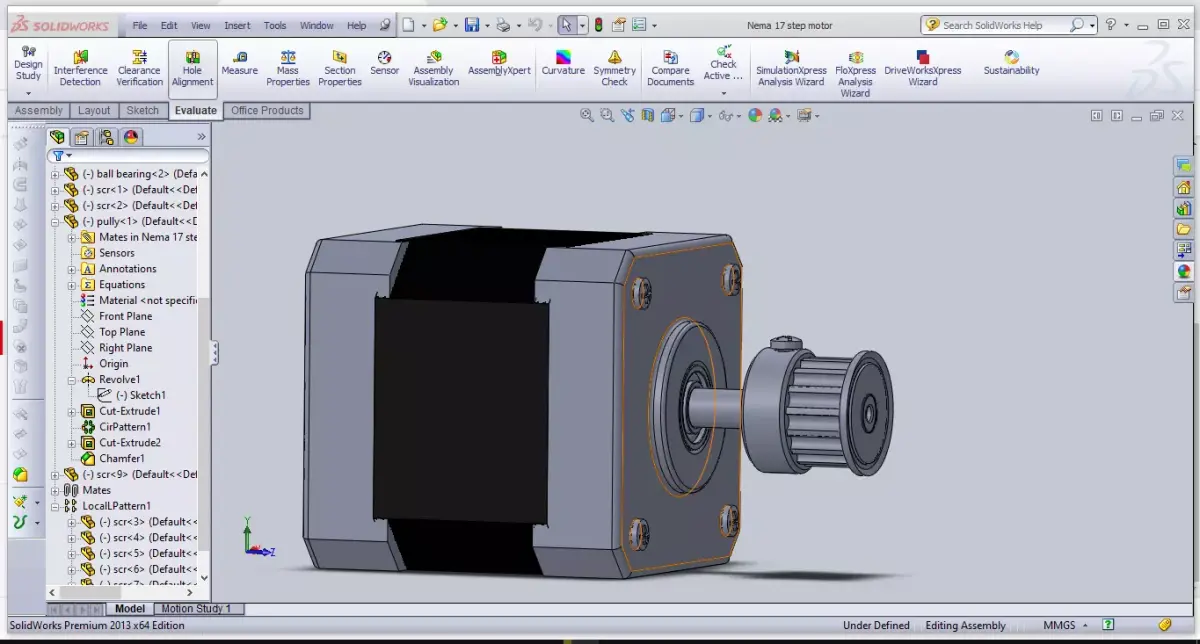The image size is (1200, 644).
Task: Click the Rebuild traffic light icon
Action: click(598, 25)
